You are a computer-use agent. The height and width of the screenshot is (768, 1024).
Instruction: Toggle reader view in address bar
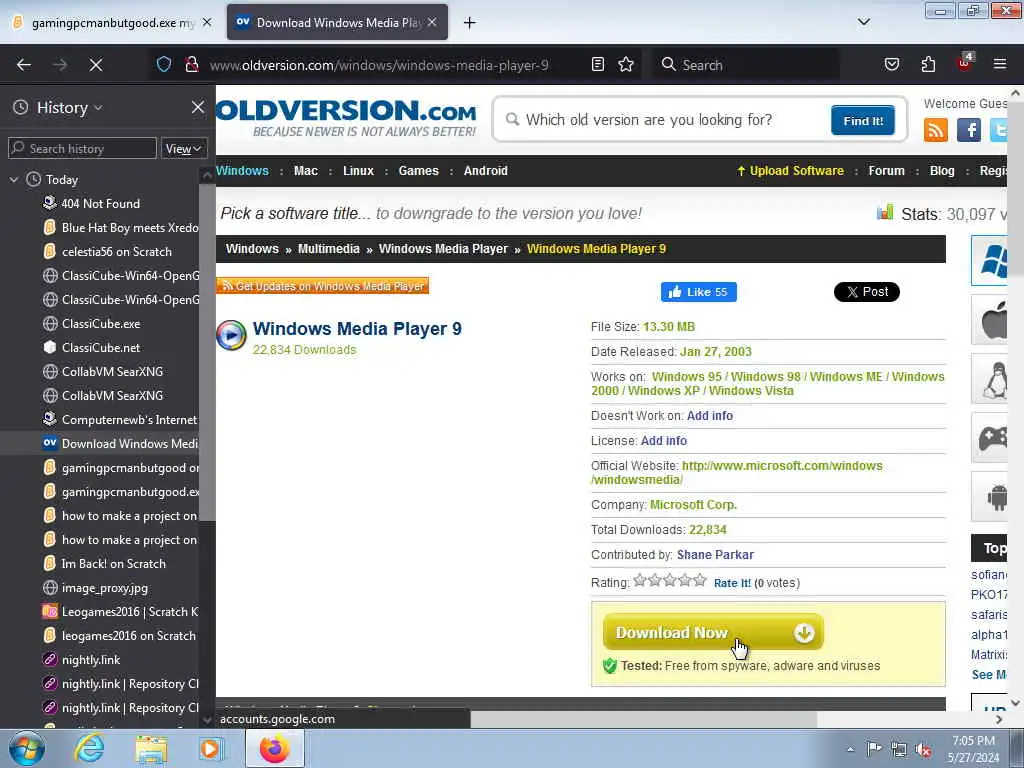point(598,64)
